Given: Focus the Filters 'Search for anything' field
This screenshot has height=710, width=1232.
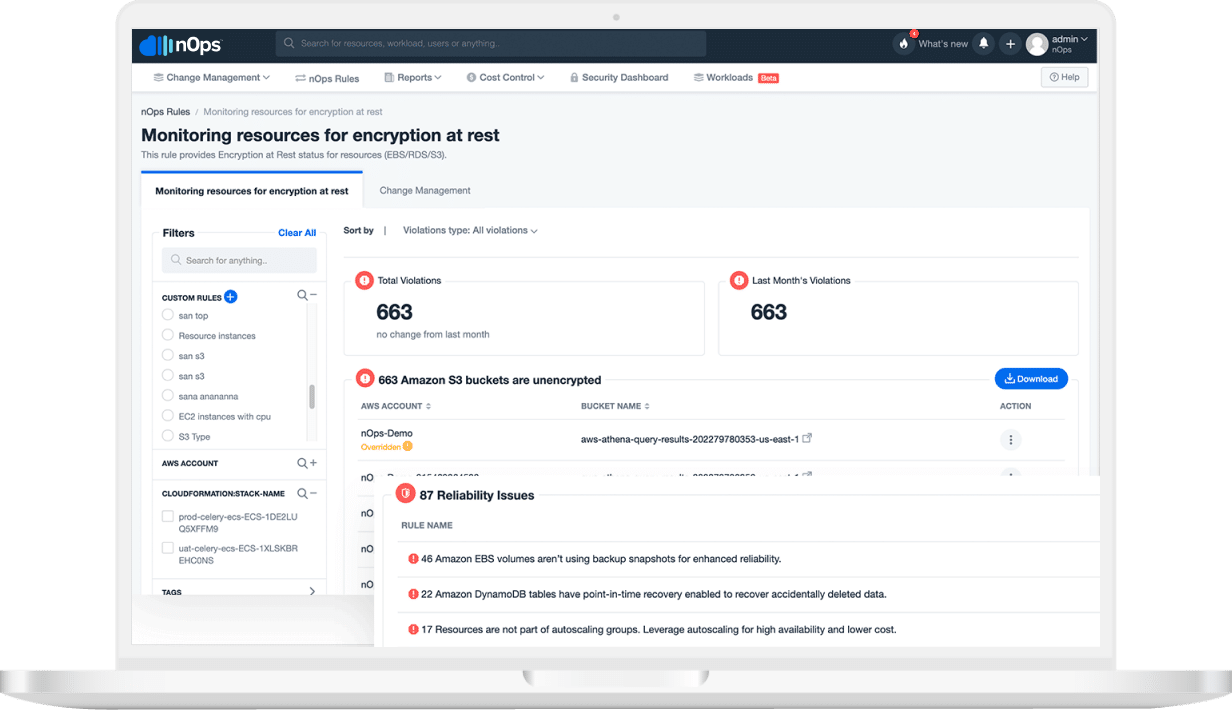Looking at the screenshot, I should [239, 260].
